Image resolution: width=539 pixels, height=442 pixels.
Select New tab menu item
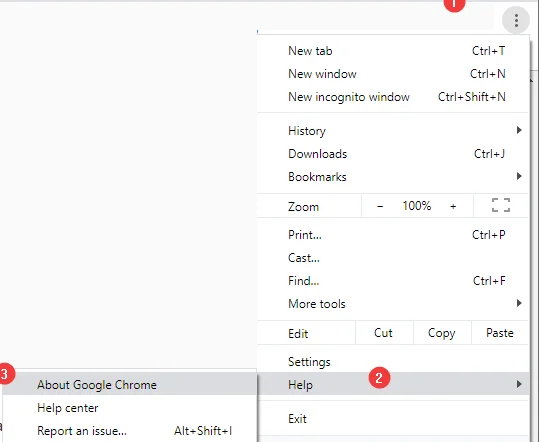coord(393,51)
